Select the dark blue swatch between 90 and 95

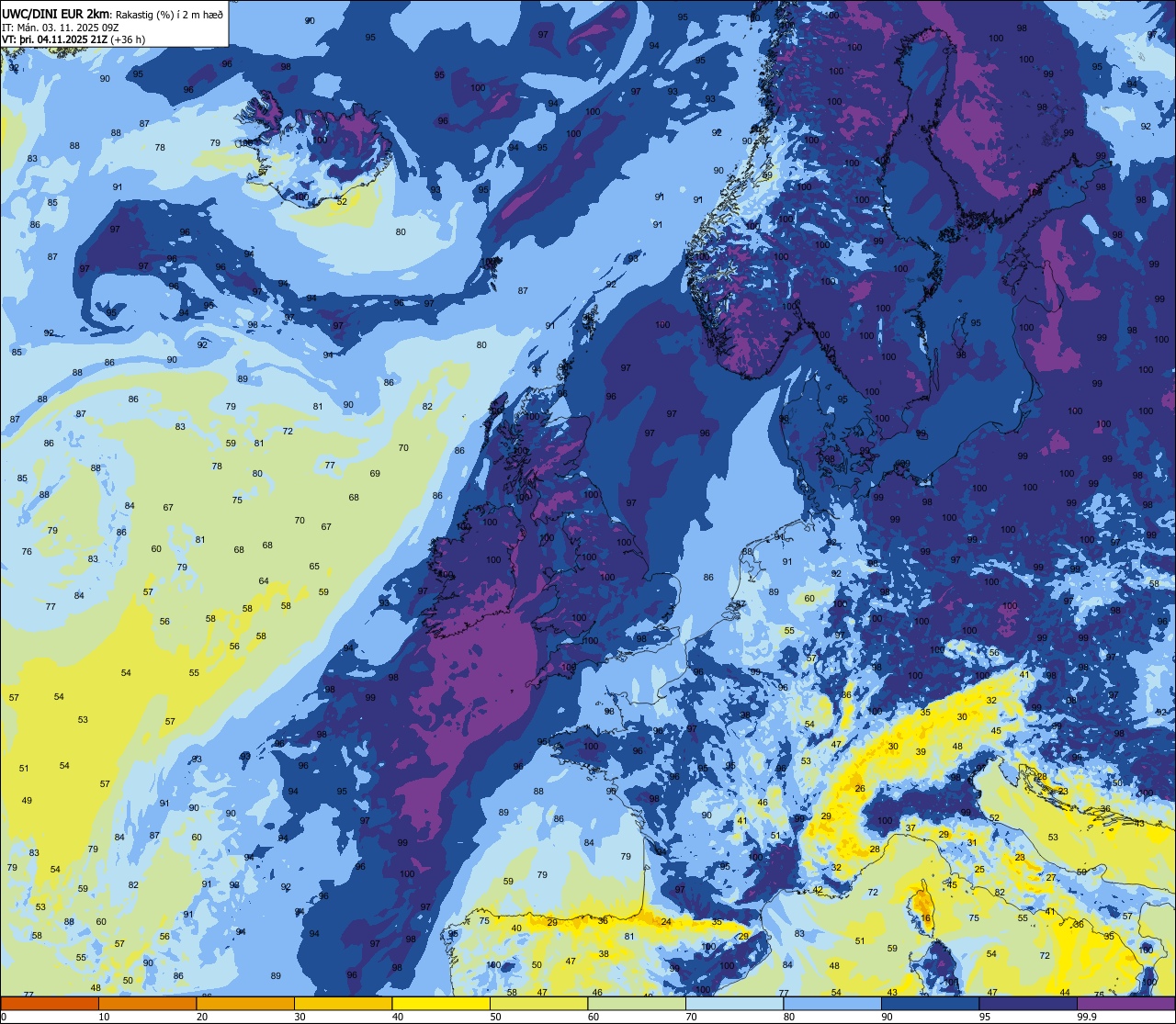click(930, 1003)
